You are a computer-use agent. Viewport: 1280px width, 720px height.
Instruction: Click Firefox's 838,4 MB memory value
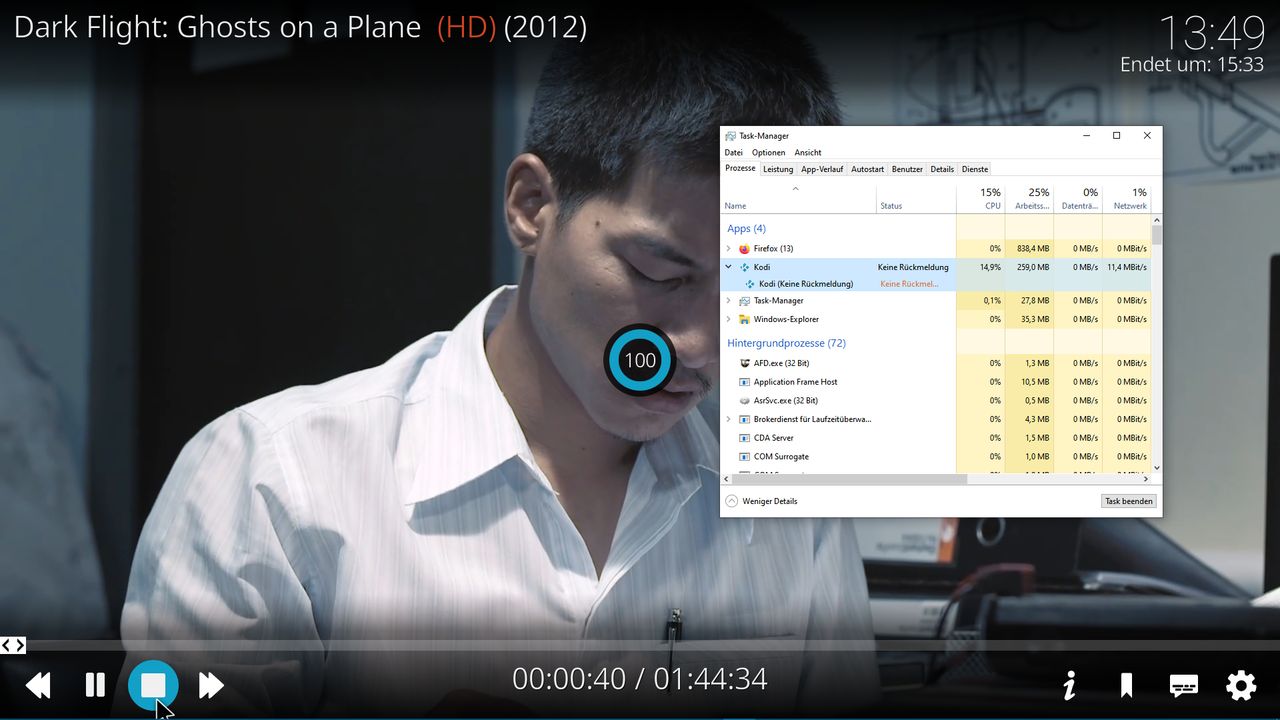(x=1033, y=249)
